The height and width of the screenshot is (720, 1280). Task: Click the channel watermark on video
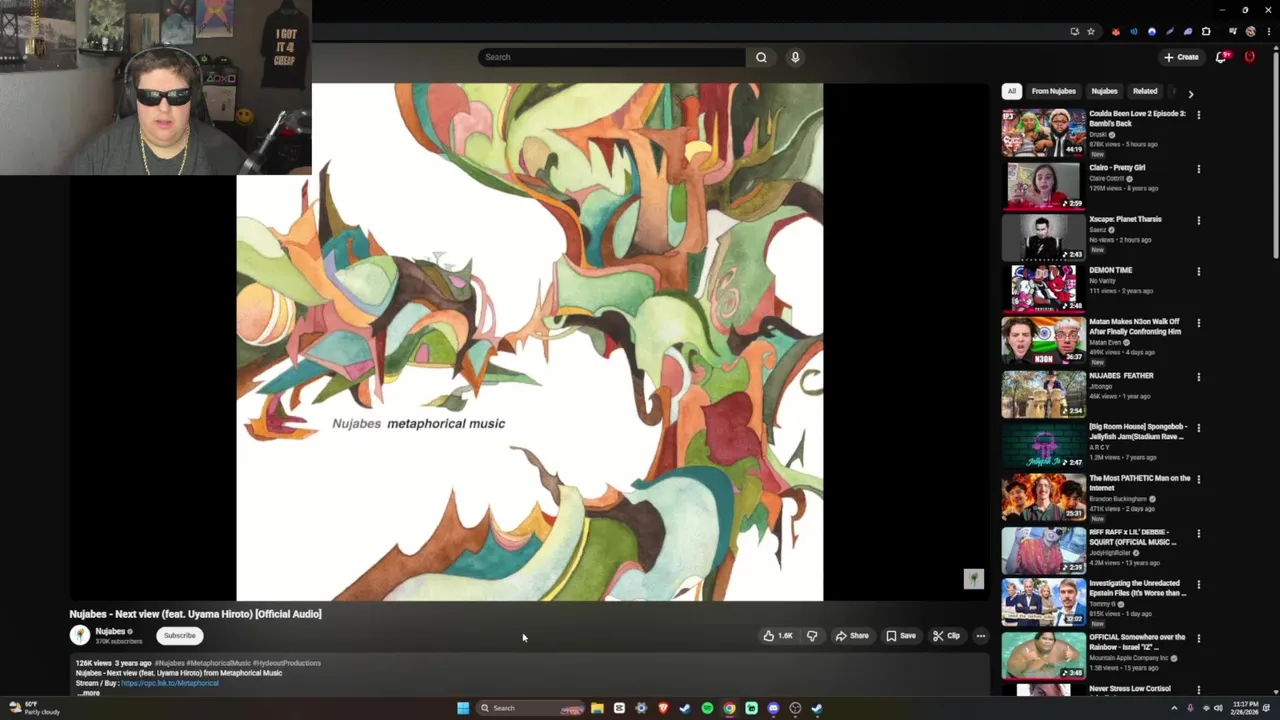point(973,579)
